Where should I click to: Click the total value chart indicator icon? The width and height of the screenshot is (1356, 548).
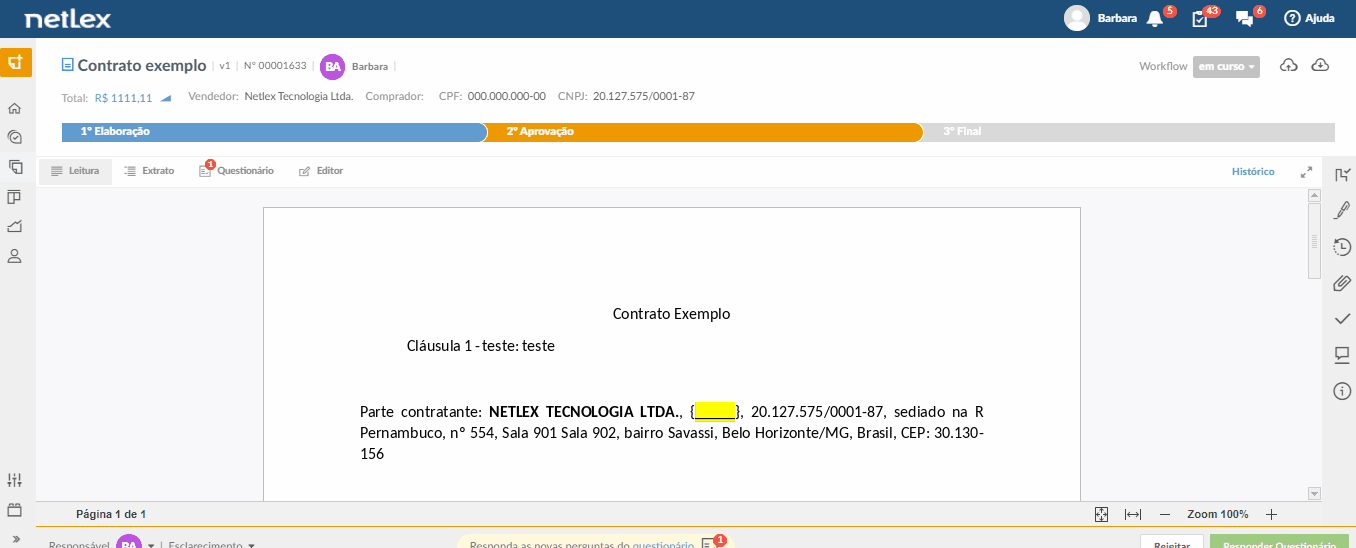click(166, 98)
